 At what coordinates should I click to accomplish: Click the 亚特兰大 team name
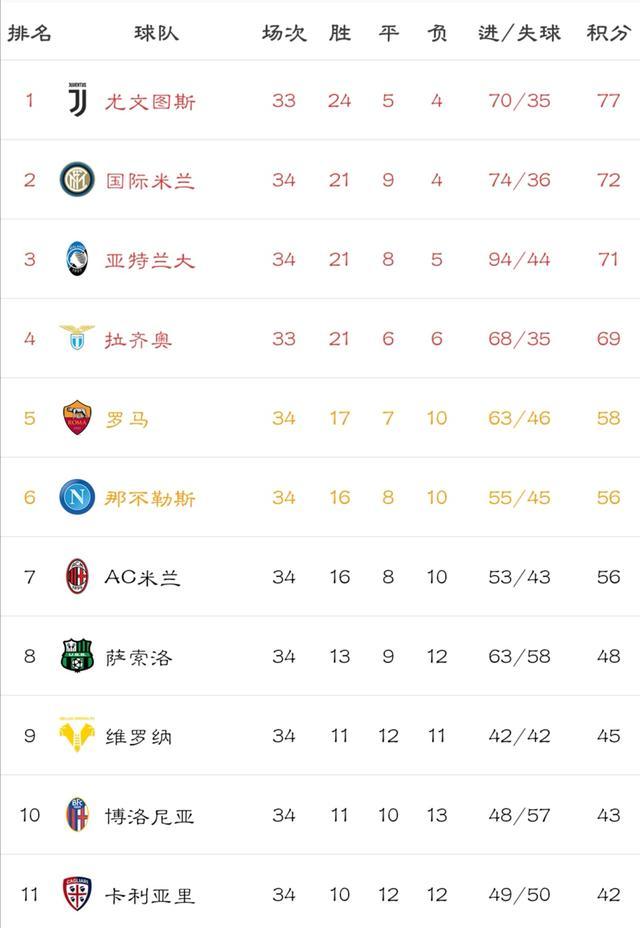click(150, 260)
